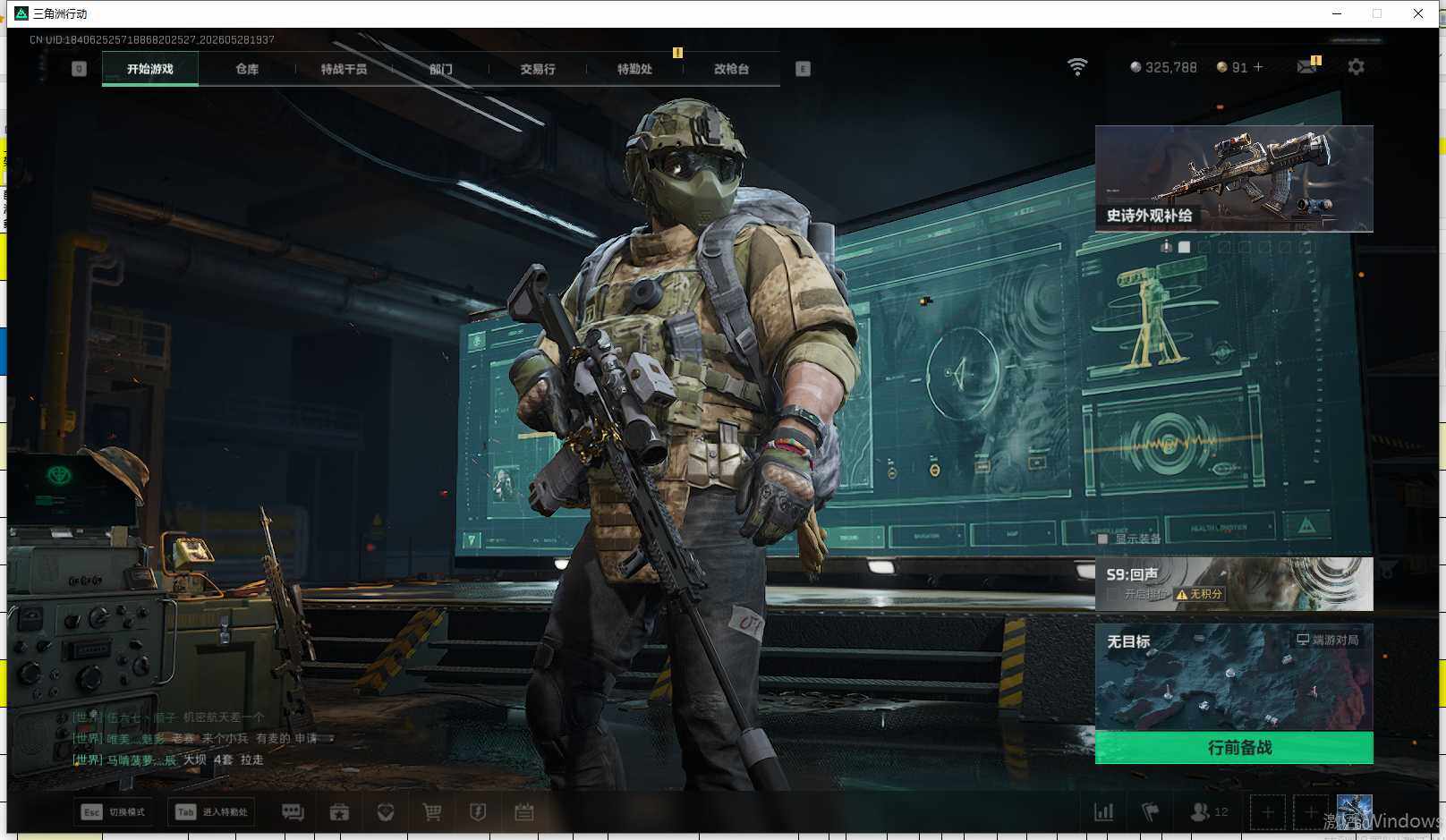The height and width of the screenshot is (840, 1446).
Task: Open the player avatar portrait
Action: pos(1354,812)
